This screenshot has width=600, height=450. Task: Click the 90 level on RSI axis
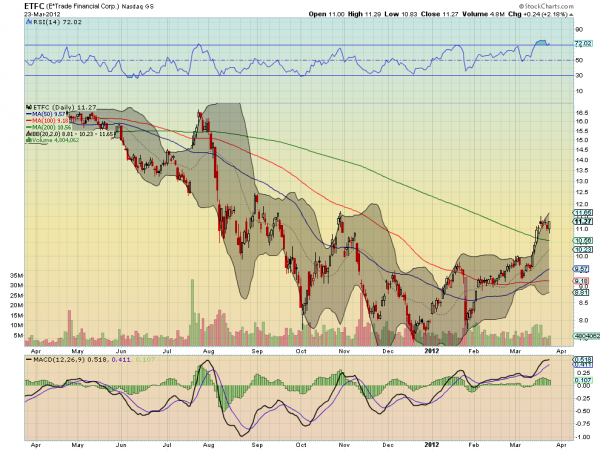579,29
